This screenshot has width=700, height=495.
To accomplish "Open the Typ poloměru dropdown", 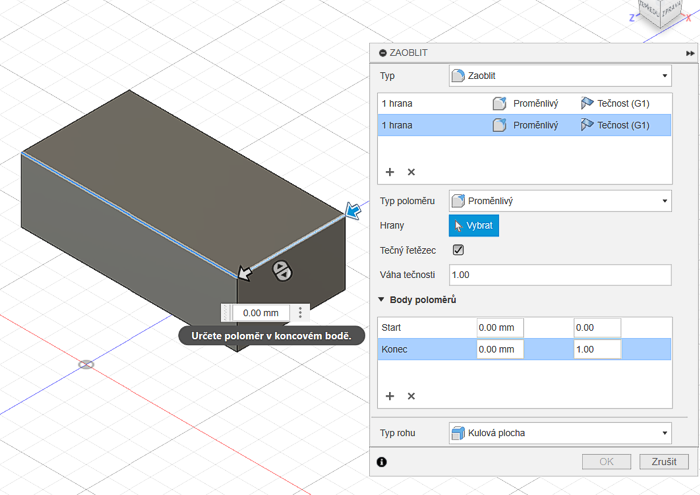I will click(x=560, y=200).
